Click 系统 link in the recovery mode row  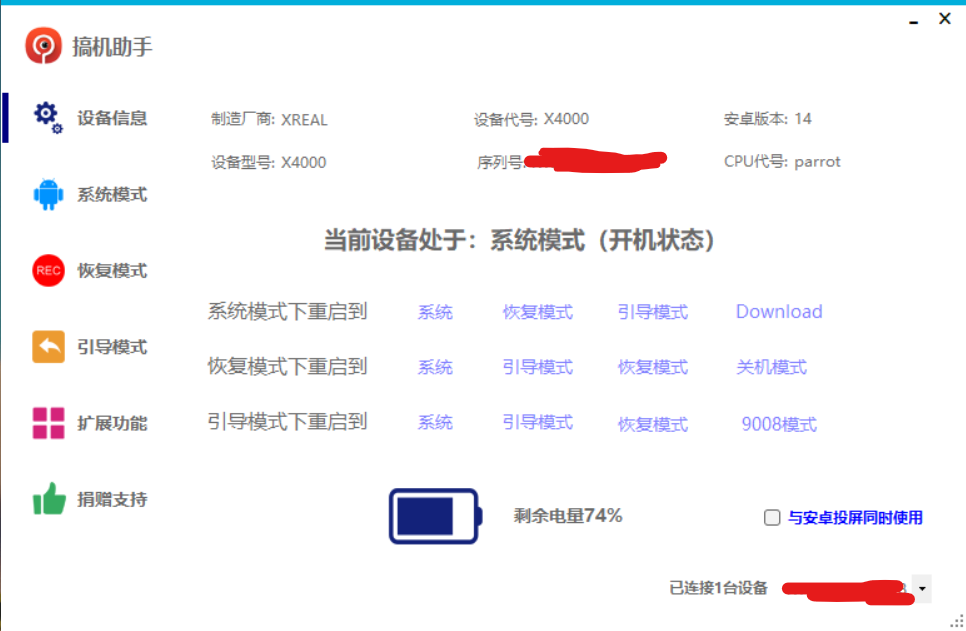pos(435,367)
